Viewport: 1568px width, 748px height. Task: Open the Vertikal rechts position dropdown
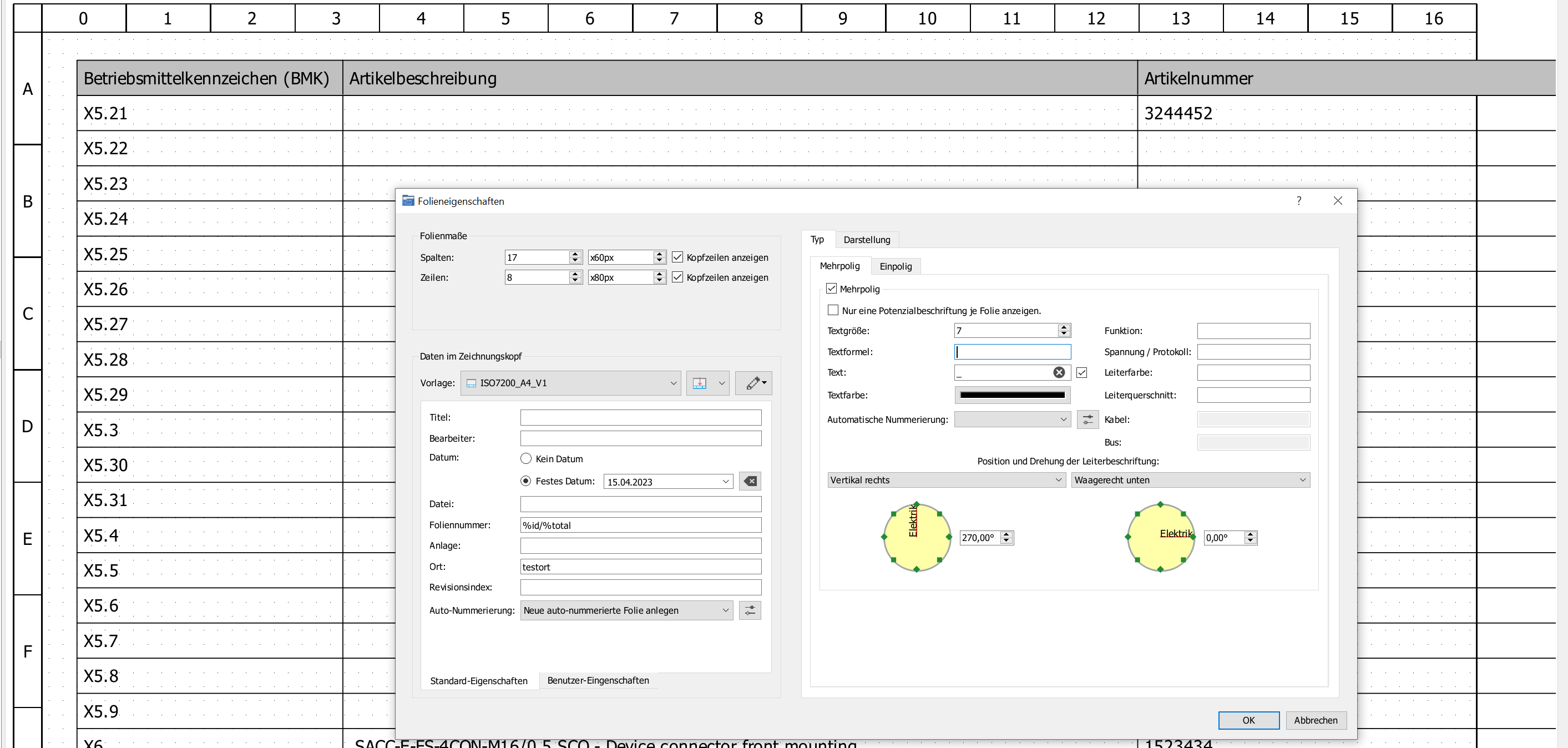click(x=946, y=480)
